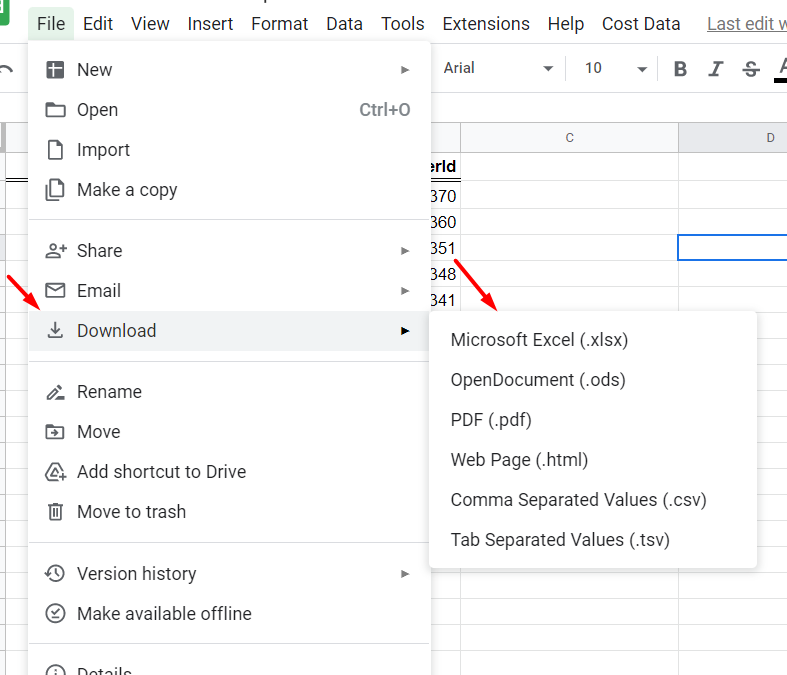The image size is (787, 675).
Task: Click the Open folder icon
Action: [x=55, y=109]
